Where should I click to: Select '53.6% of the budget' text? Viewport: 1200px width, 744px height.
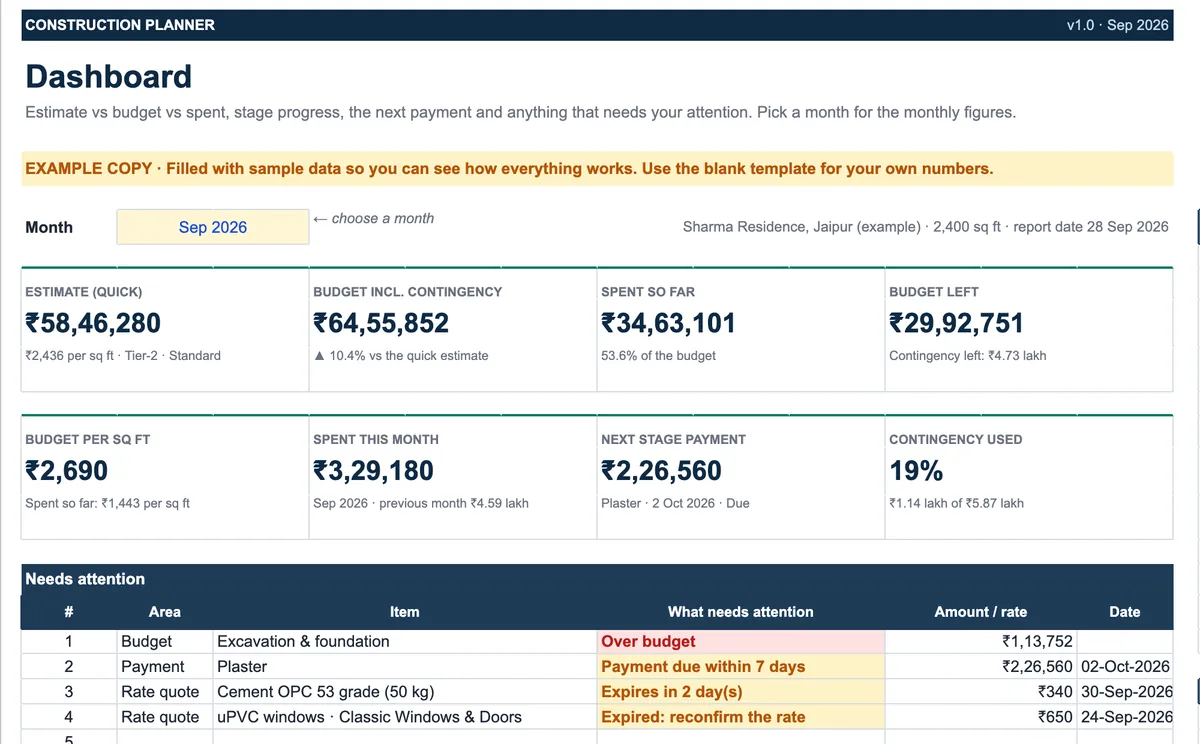pos(658,355)
